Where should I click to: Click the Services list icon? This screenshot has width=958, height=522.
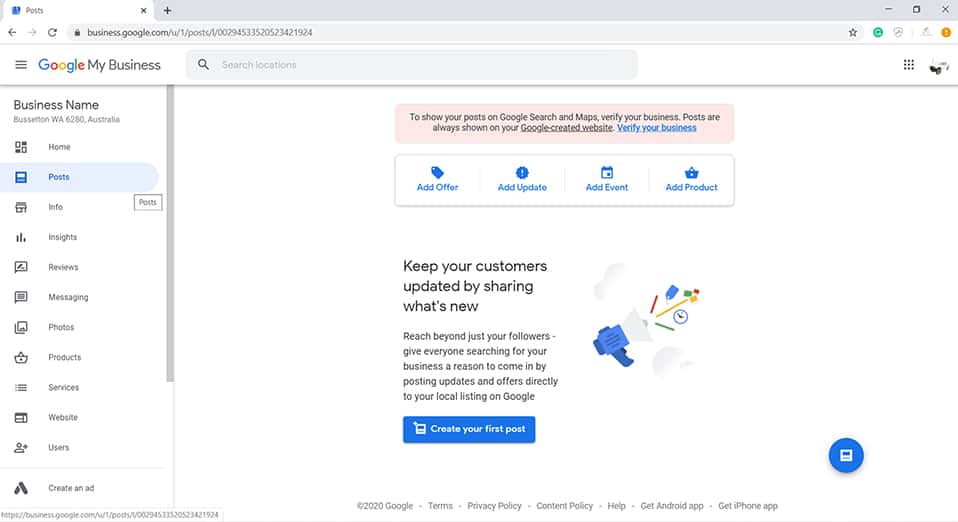tap(21, 388)
